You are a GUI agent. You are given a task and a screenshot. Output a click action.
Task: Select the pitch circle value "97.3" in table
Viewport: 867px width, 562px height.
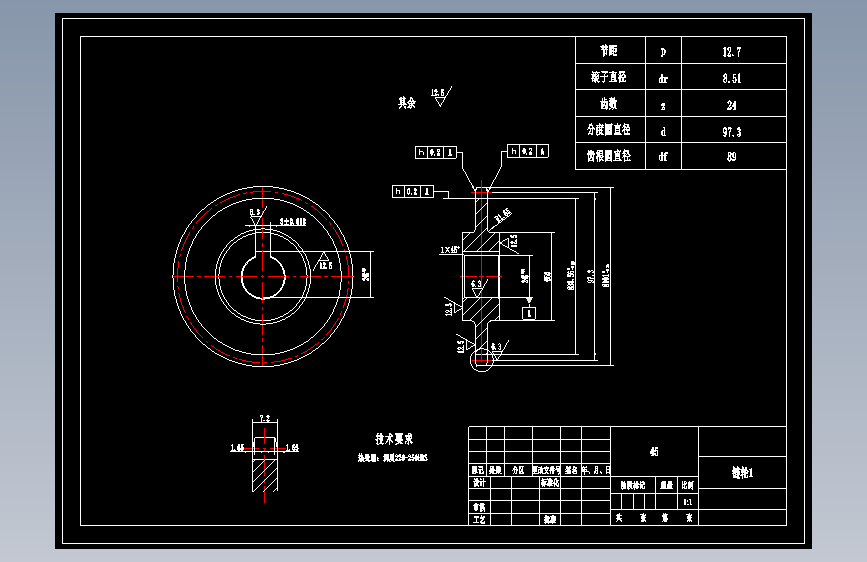point(732,132)
